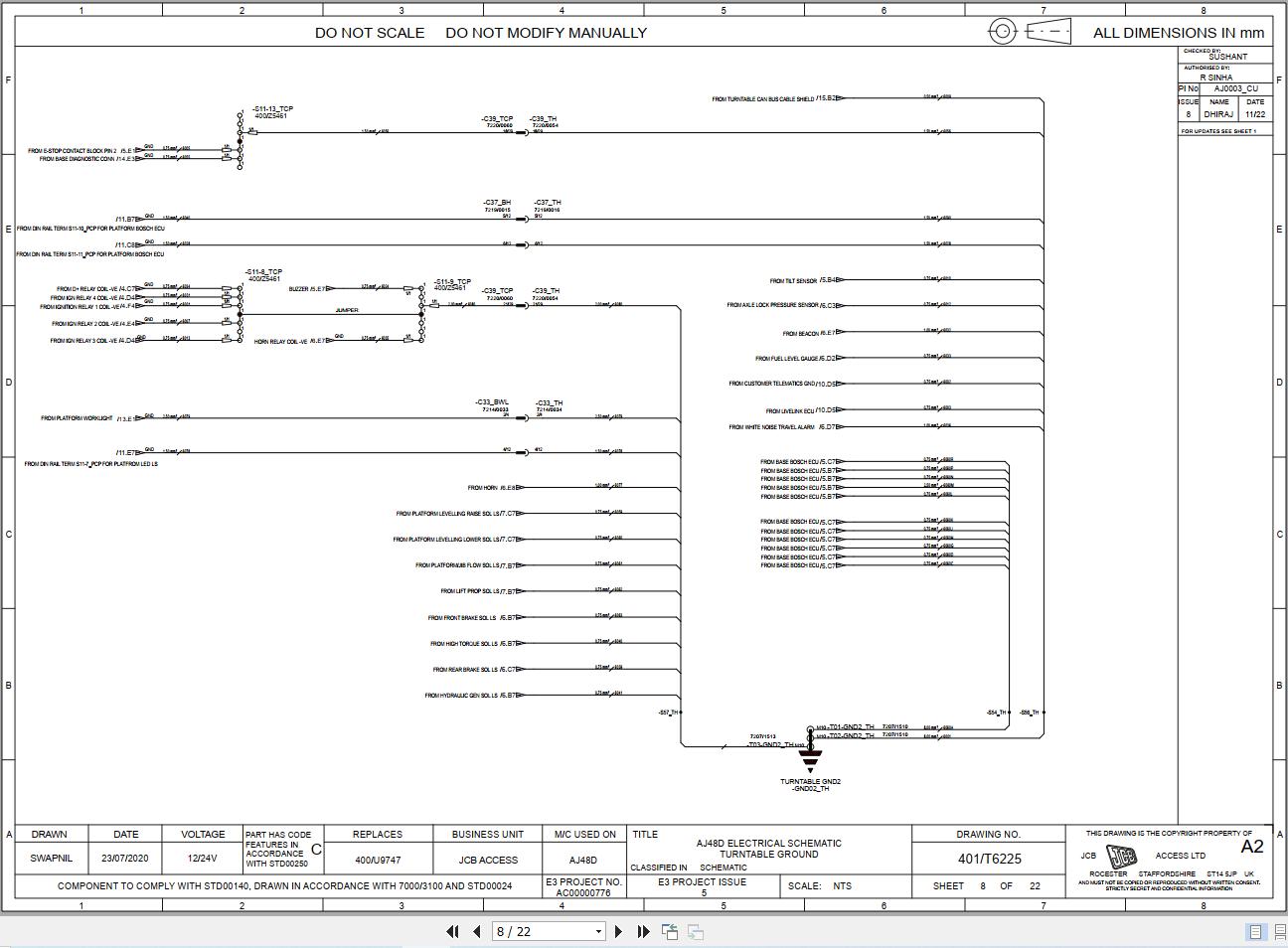Image resolution: width=1288 pixels, height=948 pixels.
Task: Jump to the last page
Action: (643, 931)
